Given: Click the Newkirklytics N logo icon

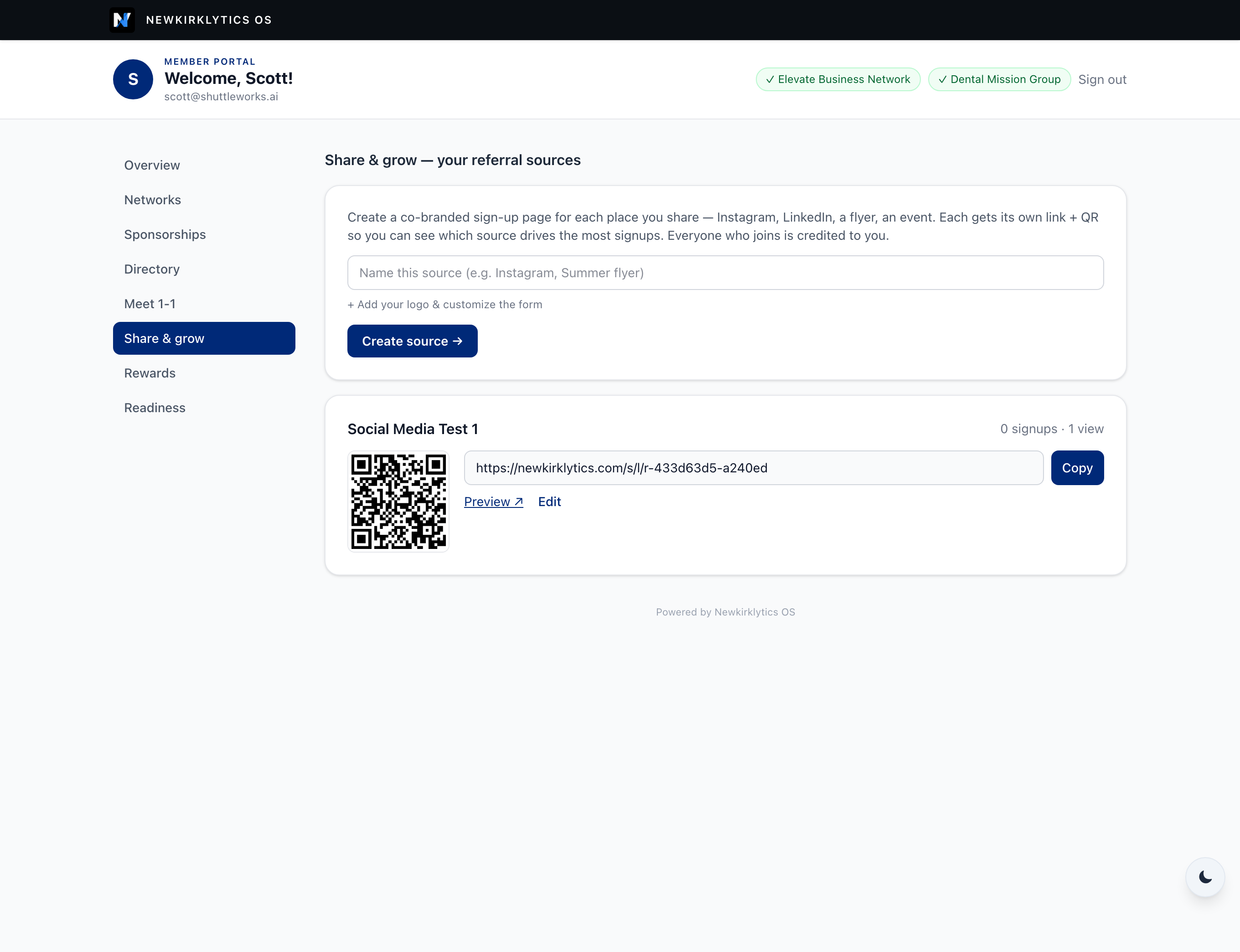Looking at the screenshot, I should tap(122, 20).
